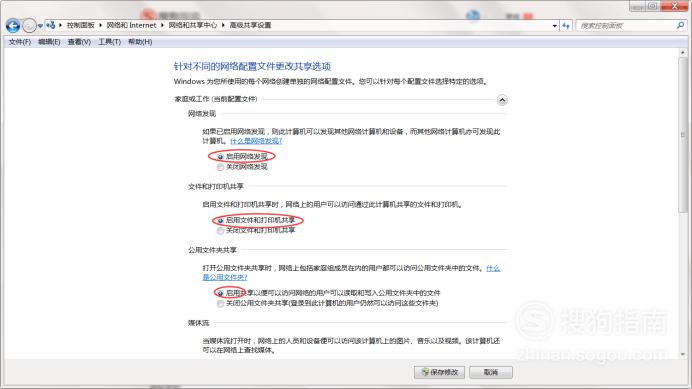Open the 什么是网络发现? help link
The image size is (692, 389).
(256, 141)
